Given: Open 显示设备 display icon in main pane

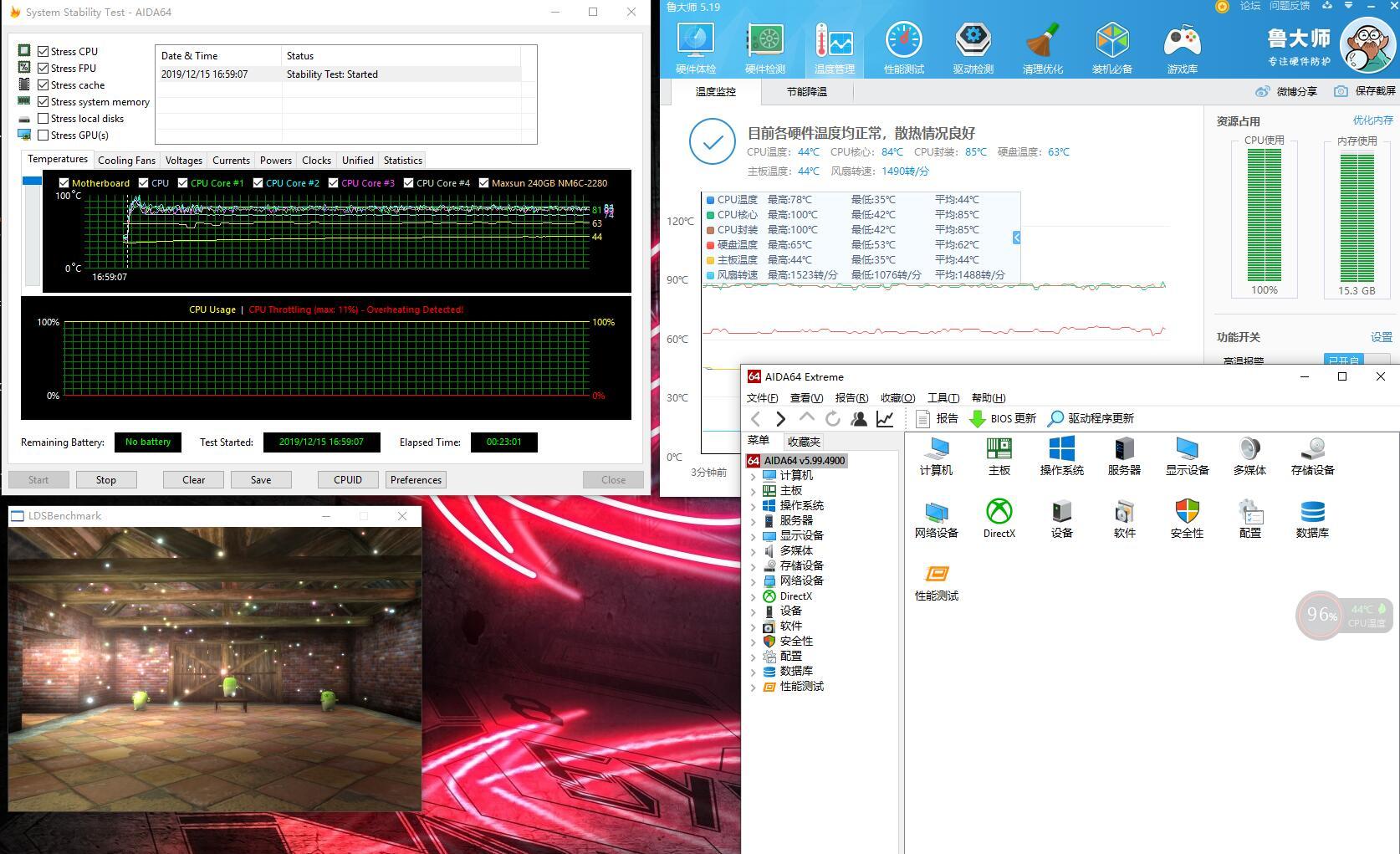Looking at the screenshot, I should (1188, 457).
